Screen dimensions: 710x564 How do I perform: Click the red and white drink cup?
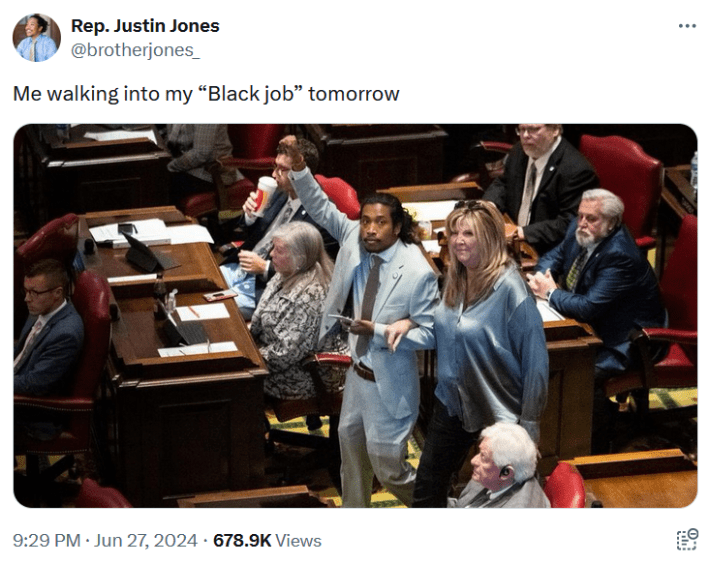point(264,195)
